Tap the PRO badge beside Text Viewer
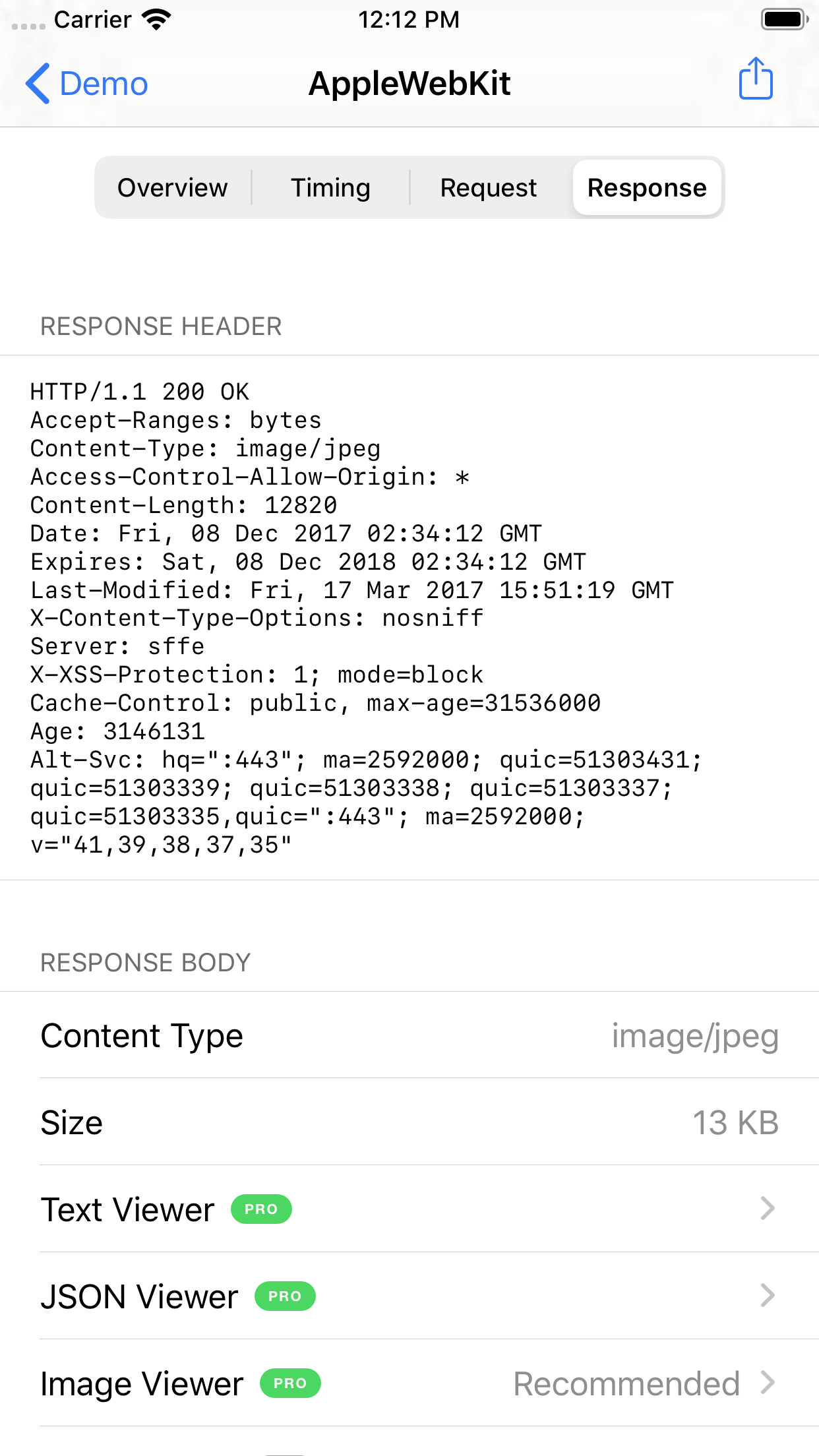Viewport: 819px width, 1456px height. coord(260,1209)
